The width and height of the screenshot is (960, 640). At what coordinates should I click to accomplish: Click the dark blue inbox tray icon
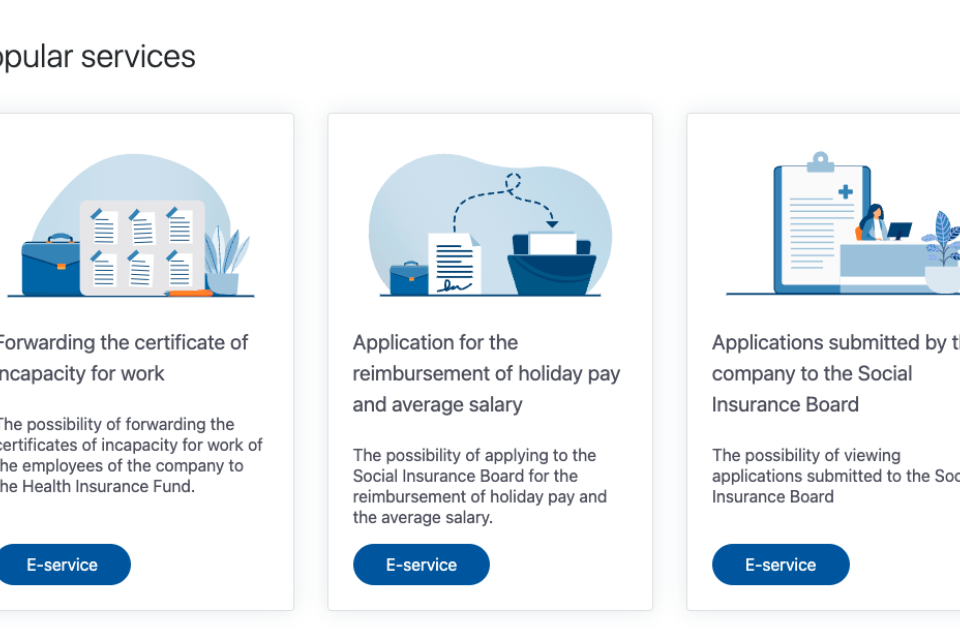[551, 265]
